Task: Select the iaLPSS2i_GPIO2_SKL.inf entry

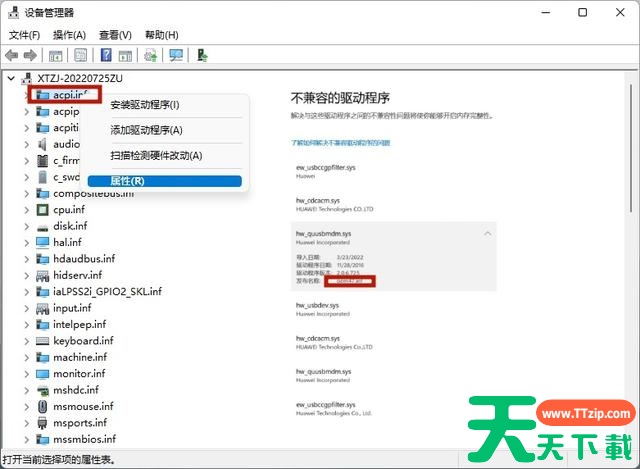Action: [107, 292]
